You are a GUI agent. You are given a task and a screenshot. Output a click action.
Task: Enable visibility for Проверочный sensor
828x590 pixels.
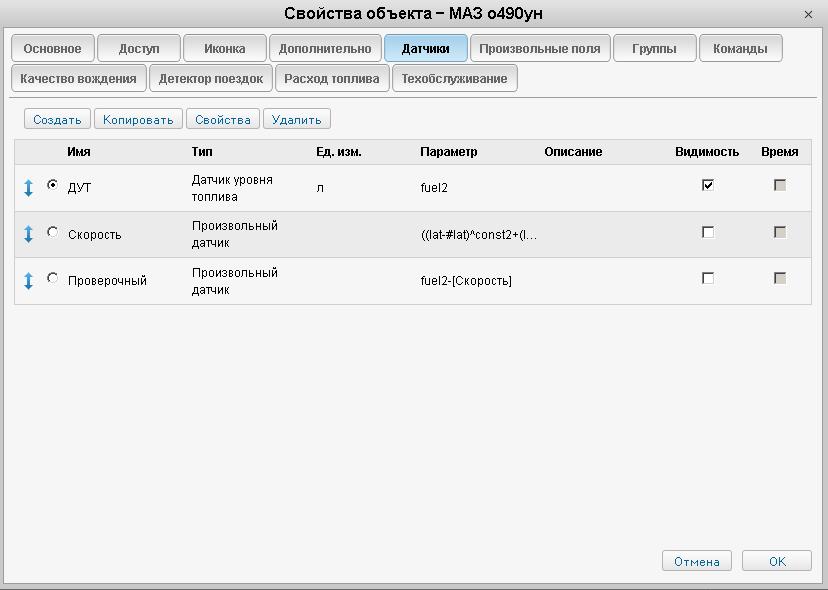[708, 278]
